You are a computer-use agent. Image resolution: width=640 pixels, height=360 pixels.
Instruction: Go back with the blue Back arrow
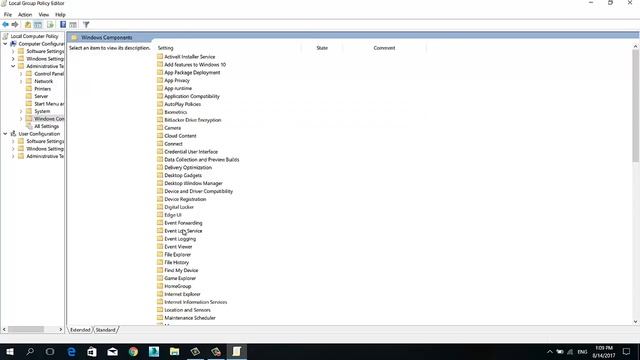pos(6,25)
